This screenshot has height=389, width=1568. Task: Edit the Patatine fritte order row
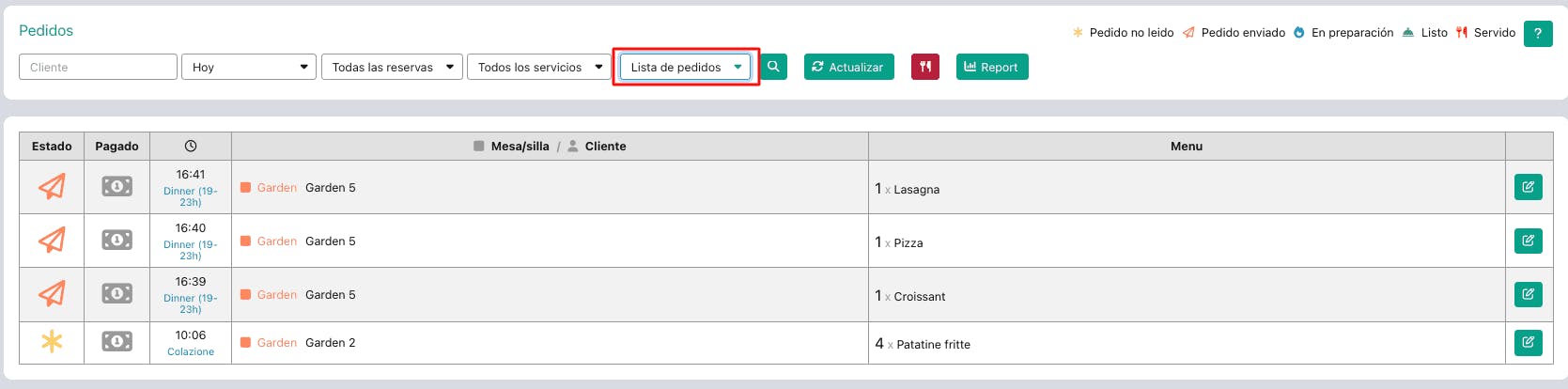pyautogui.click(x=1528, y=342)
